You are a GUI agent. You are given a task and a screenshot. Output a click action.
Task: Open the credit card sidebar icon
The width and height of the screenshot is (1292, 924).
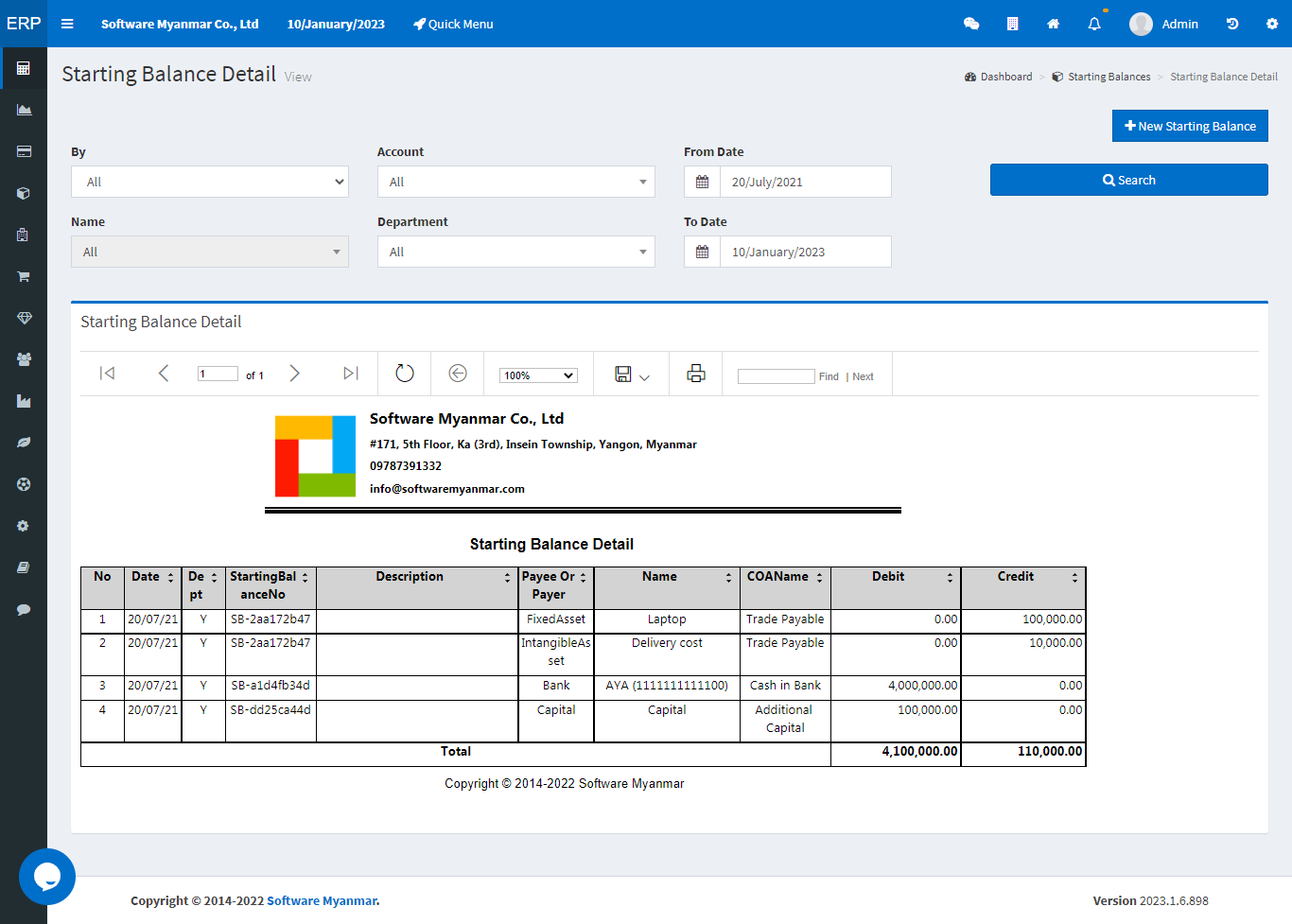(24, 151)
